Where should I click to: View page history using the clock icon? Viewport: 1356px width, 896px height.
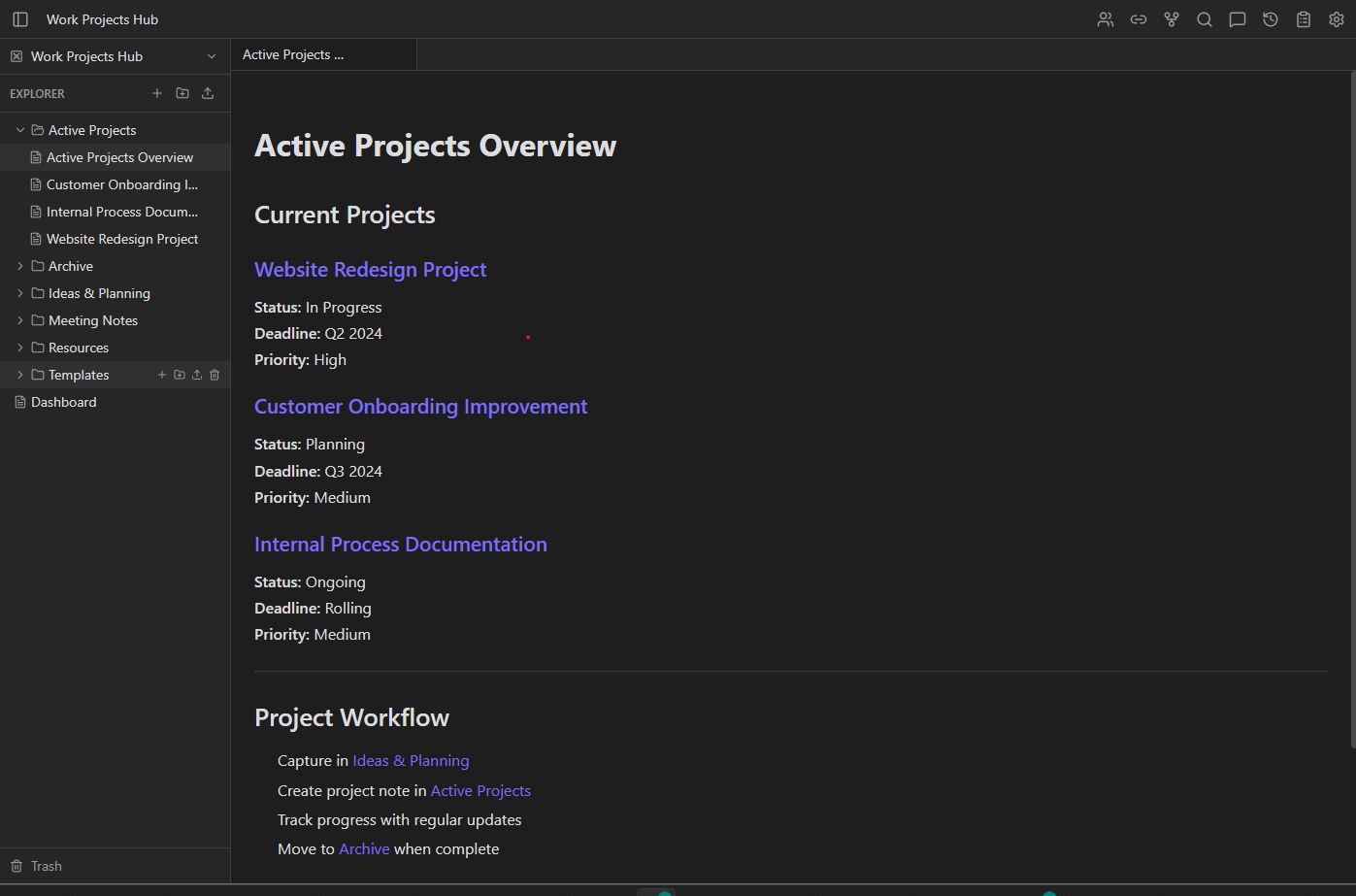coord(1271,18)
